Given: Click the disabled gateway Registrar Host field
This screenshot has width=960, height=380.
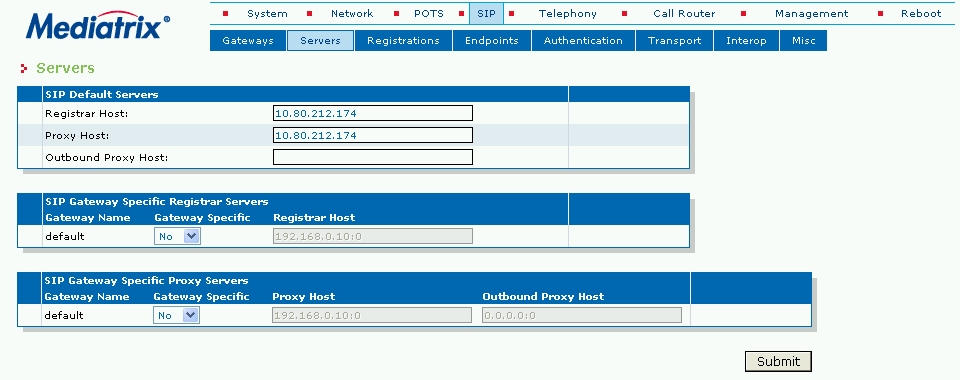Looking at the screenshot, I should tap(373, 236).
